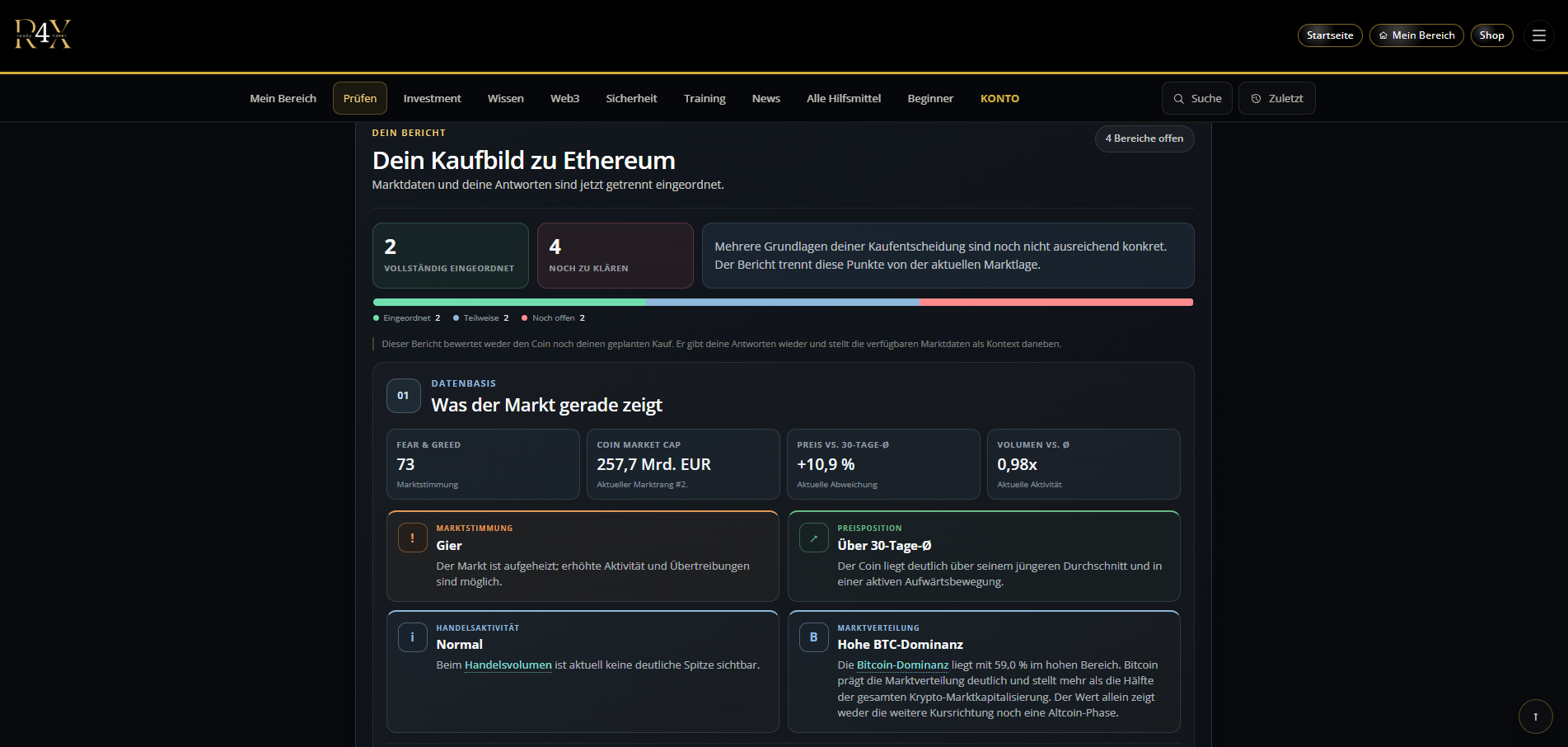
Task: Click the 4 Bereiche offen badge
Action: tap(1144, 139)
